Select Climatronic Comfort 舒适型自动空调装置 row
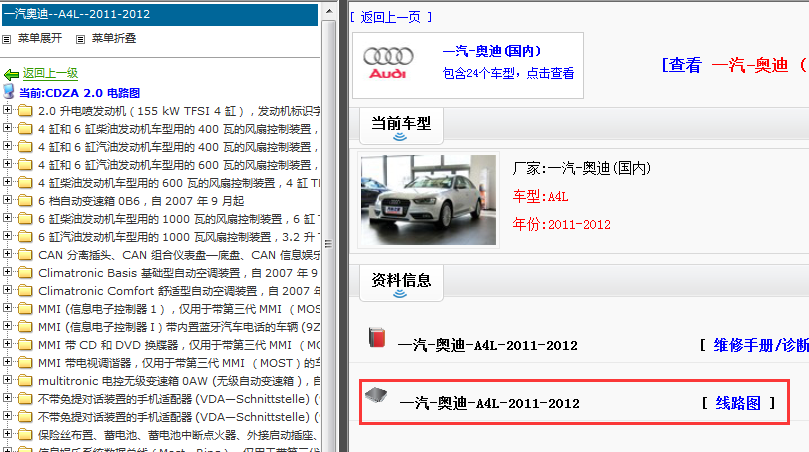This screenshot has height=452, width=809. pyautogui.click(x=179, y=291)
